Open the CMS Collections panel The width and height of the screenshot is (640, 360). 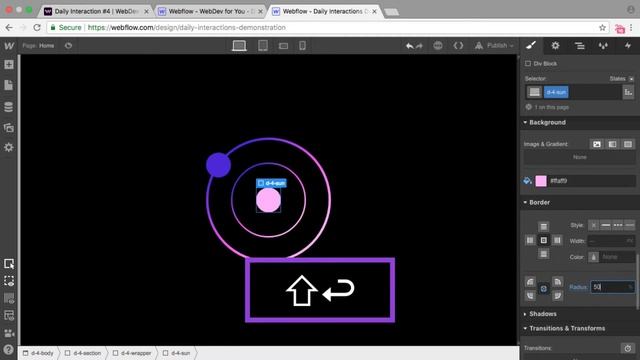coord(9,107)
